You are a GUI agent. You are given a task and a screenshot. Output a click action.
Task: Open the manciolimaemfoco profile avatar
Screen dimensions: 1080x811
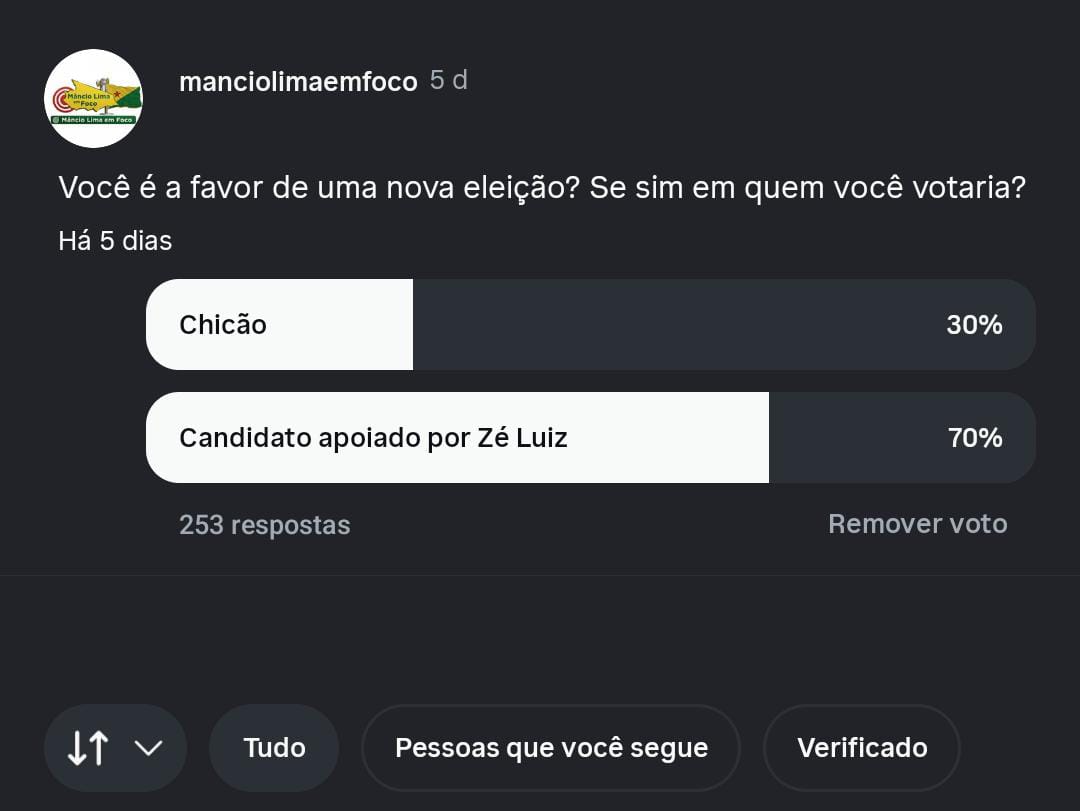click(93, 98)
